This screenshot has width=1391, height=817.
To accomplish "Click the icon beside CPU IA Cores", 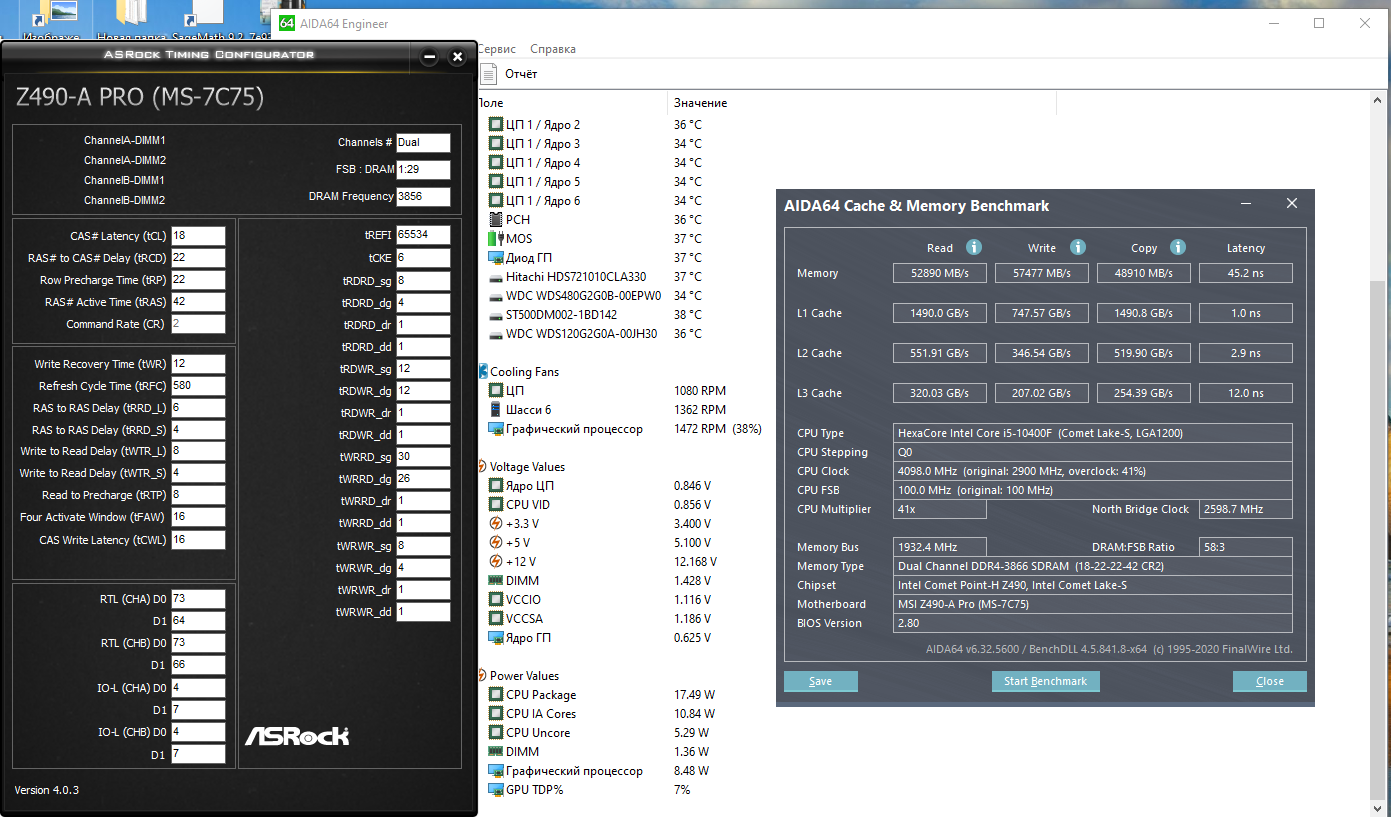I will click(496, 714).
